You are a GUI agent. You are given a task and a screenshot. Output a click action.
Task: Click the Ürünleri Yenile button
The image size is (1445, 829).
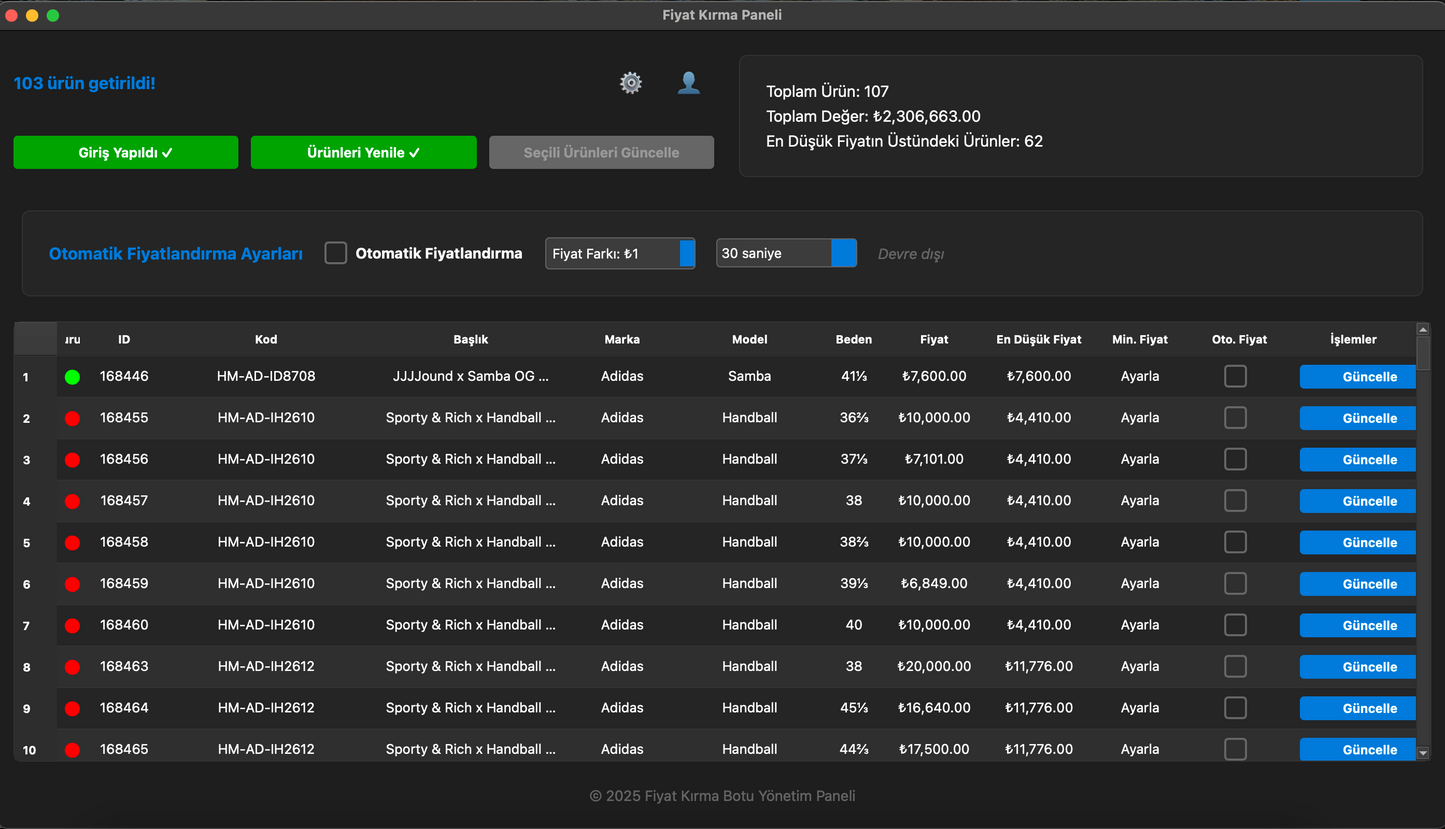coord(363,152)
